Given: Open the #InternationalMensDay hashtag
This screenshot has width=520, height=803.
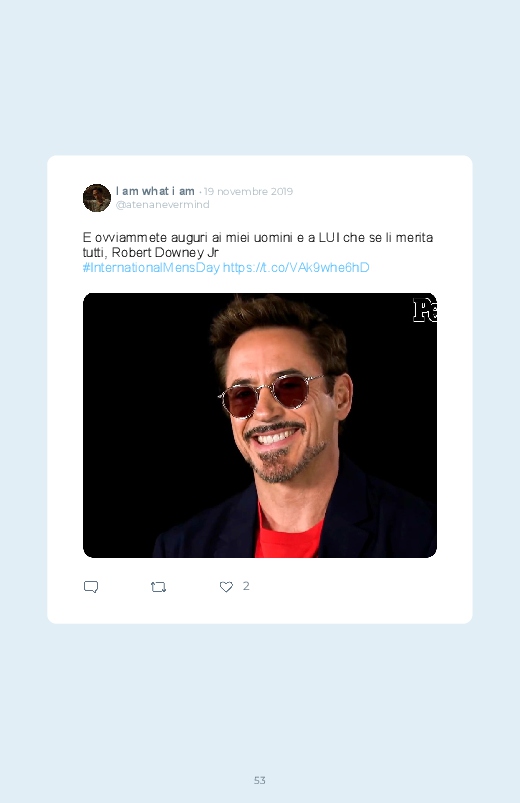Looking at the screenshot, I should [151, 267].
